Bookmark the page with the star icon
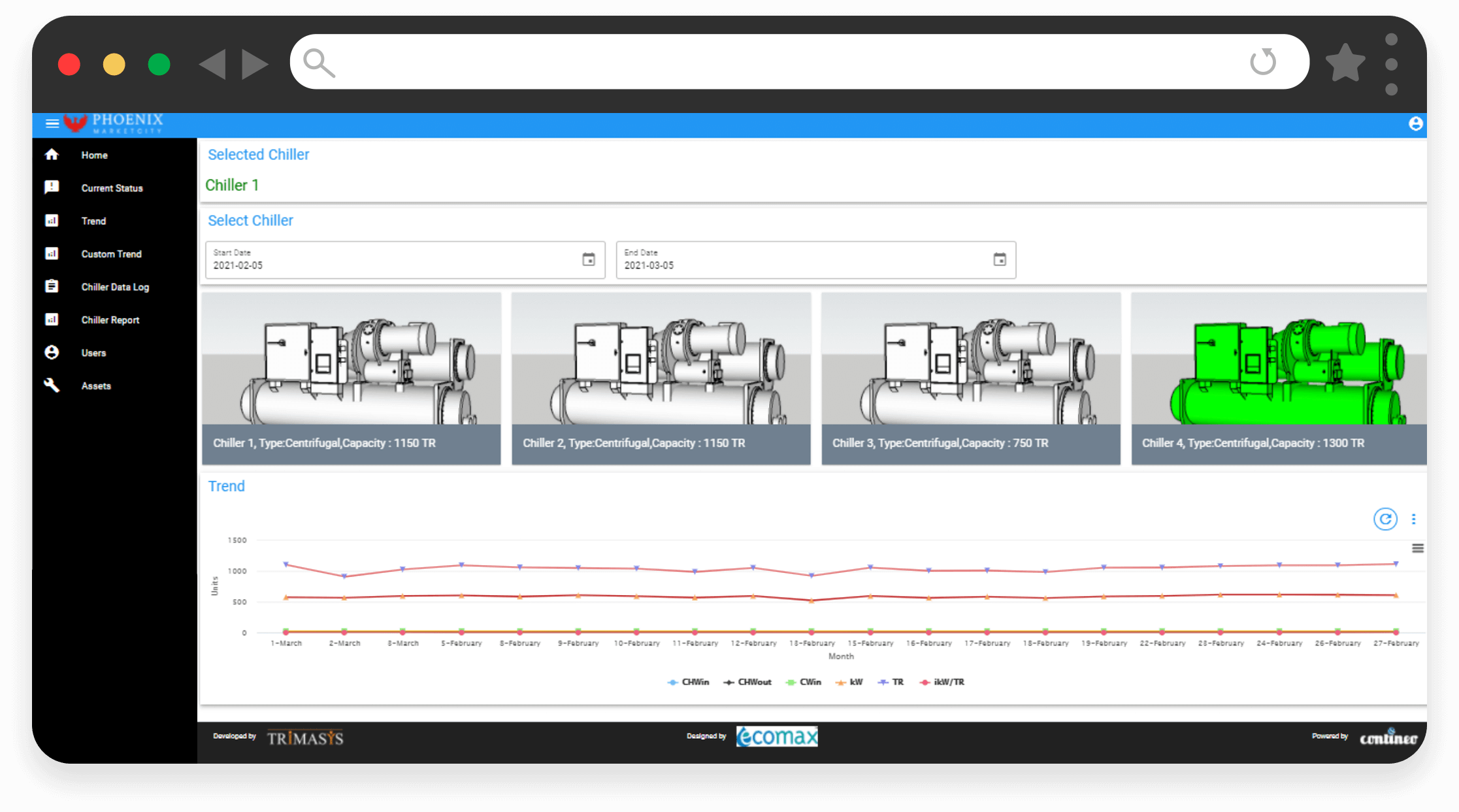The width and height of the screenshot is (1459, 812). tap(1345, 63)
